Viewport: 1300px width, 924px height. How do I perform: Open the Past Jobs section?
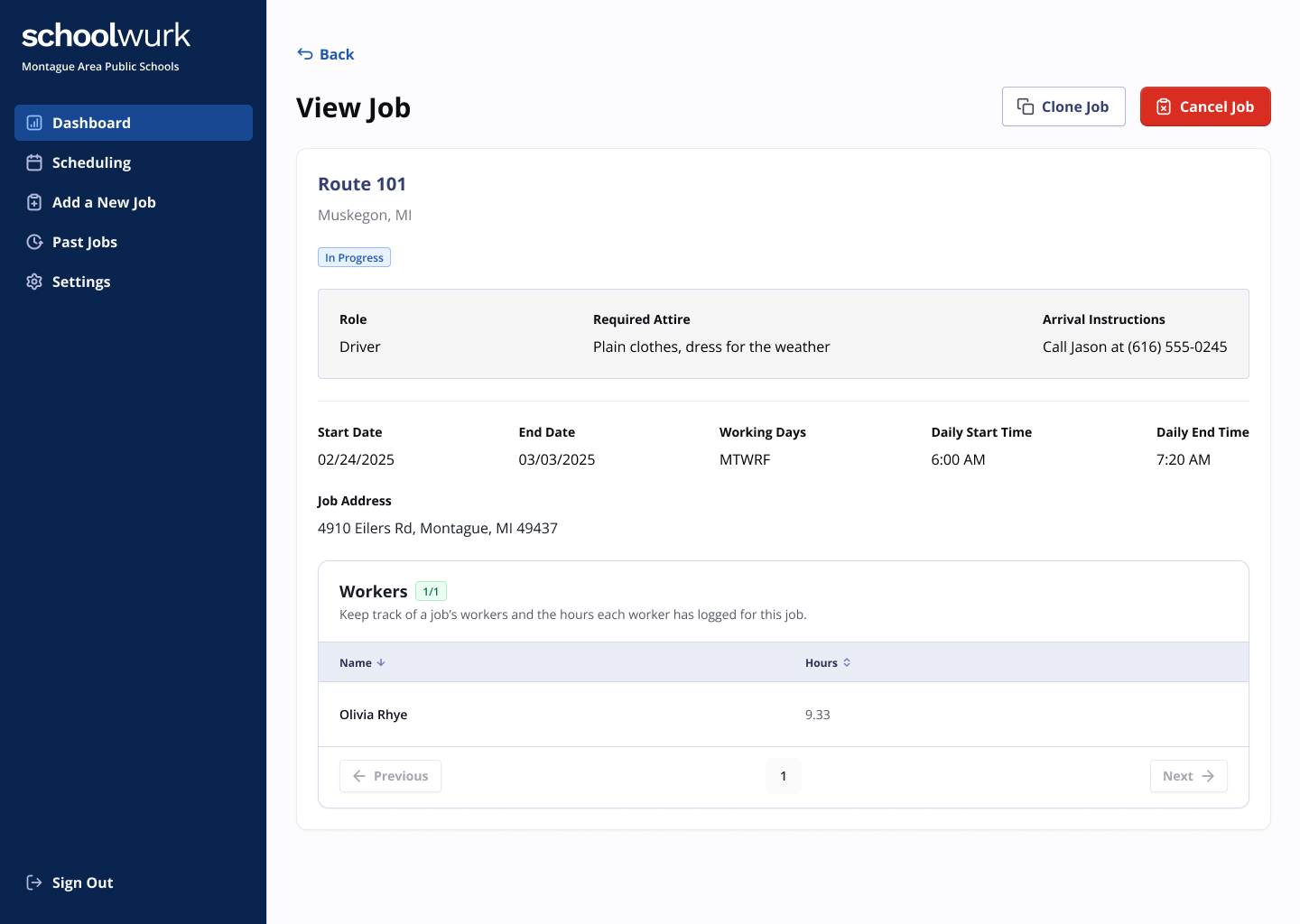click(85, 242)
